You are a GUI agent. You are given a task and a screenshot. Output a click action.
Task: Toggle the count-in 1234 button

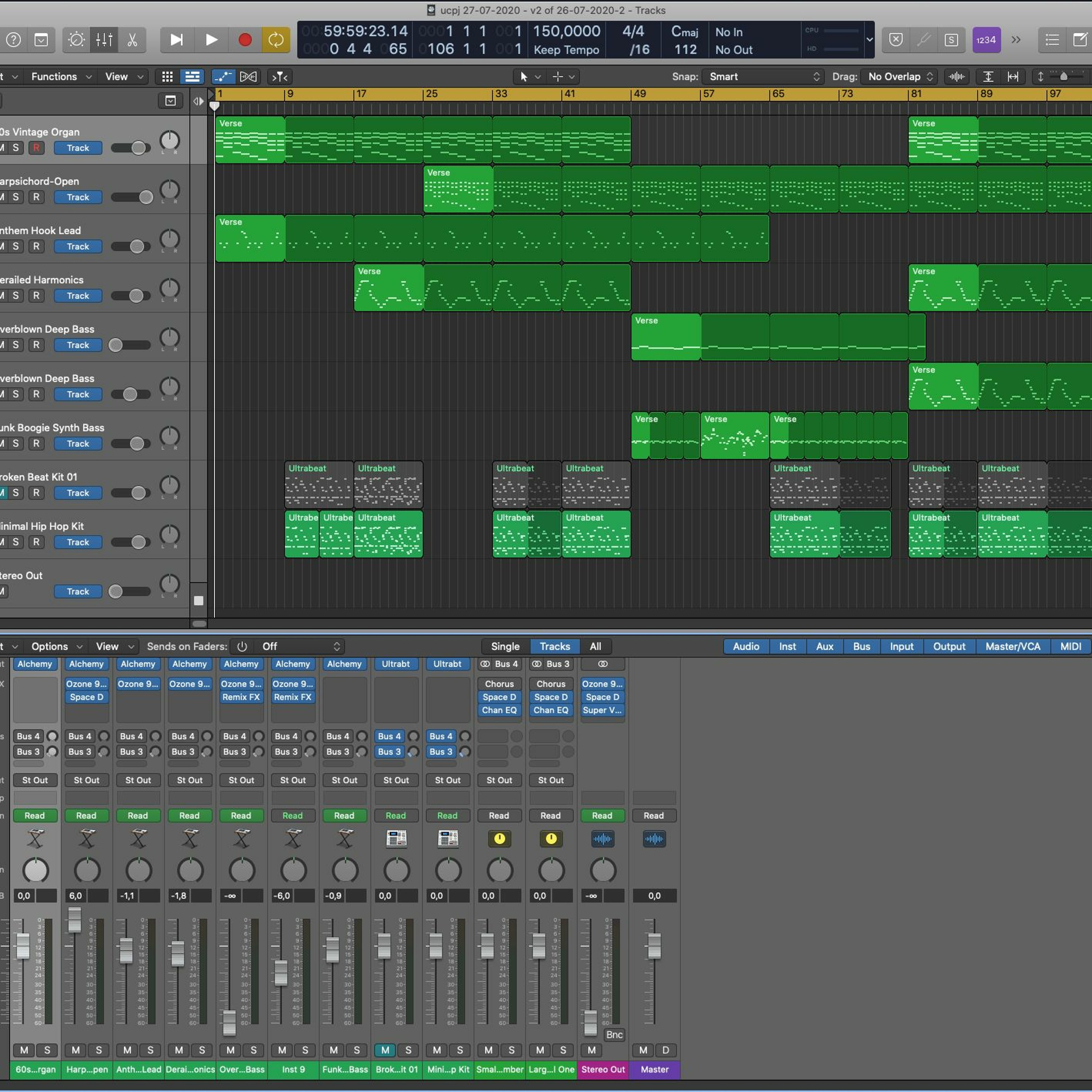(x=986, y=40)
